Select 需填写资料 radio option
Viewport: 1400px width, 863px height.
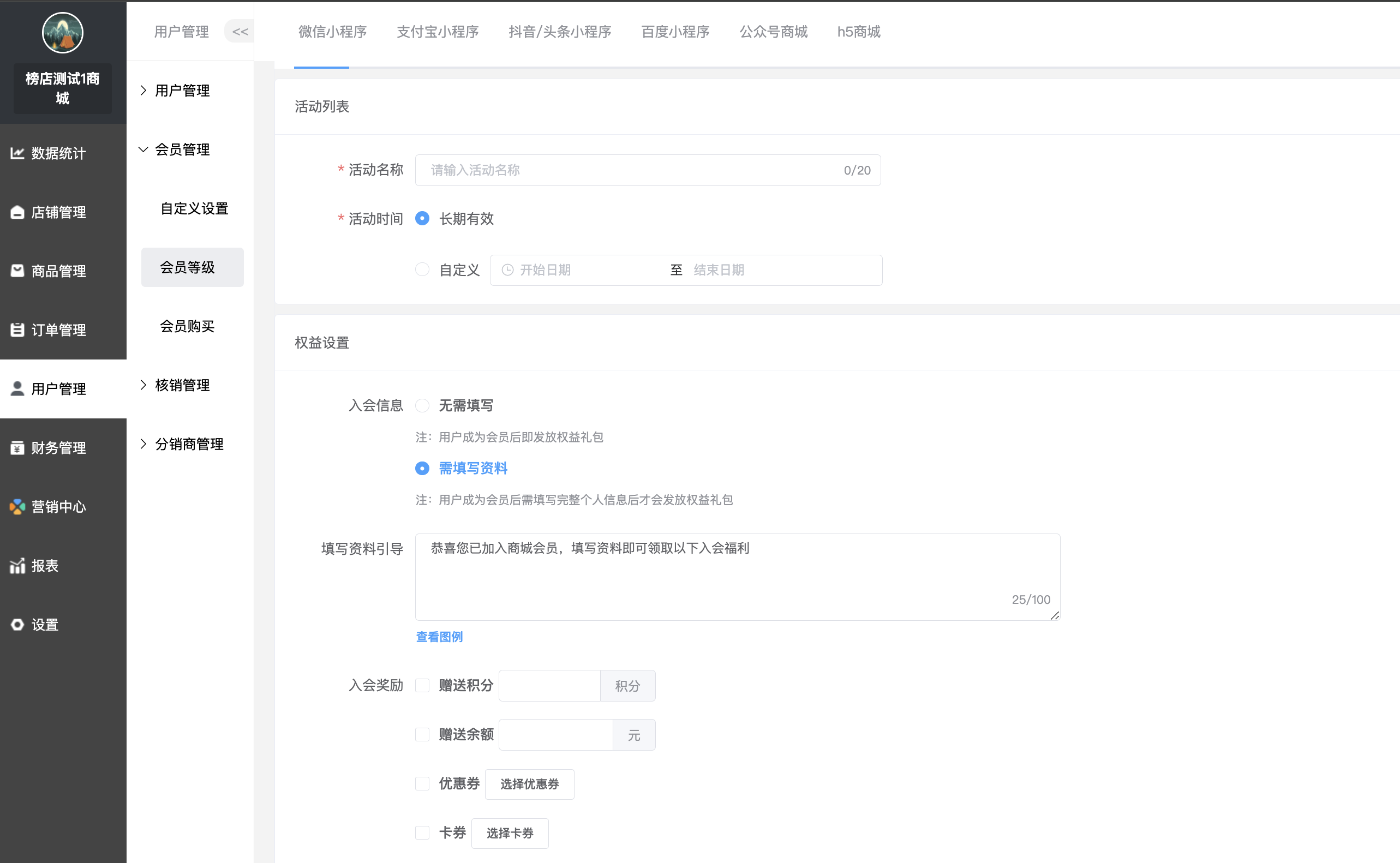pos(422,468)
